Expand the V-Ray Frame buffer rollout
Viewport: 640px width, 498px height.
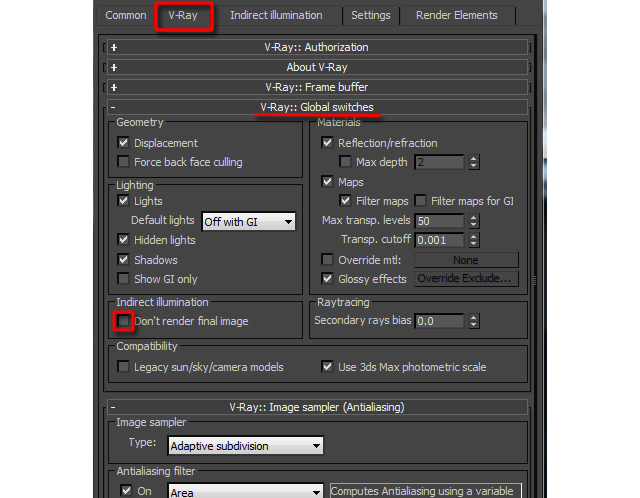coord(317,87)
